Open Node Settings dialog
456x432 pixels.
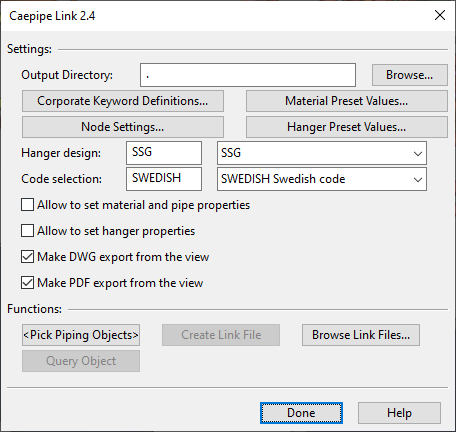[x=123, y=127]
